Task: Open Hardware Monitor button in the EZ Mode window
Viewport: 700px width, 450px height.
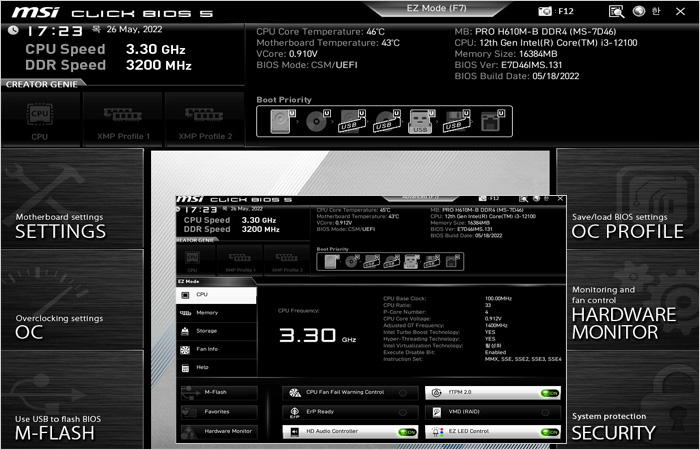Action: (219, 432)
